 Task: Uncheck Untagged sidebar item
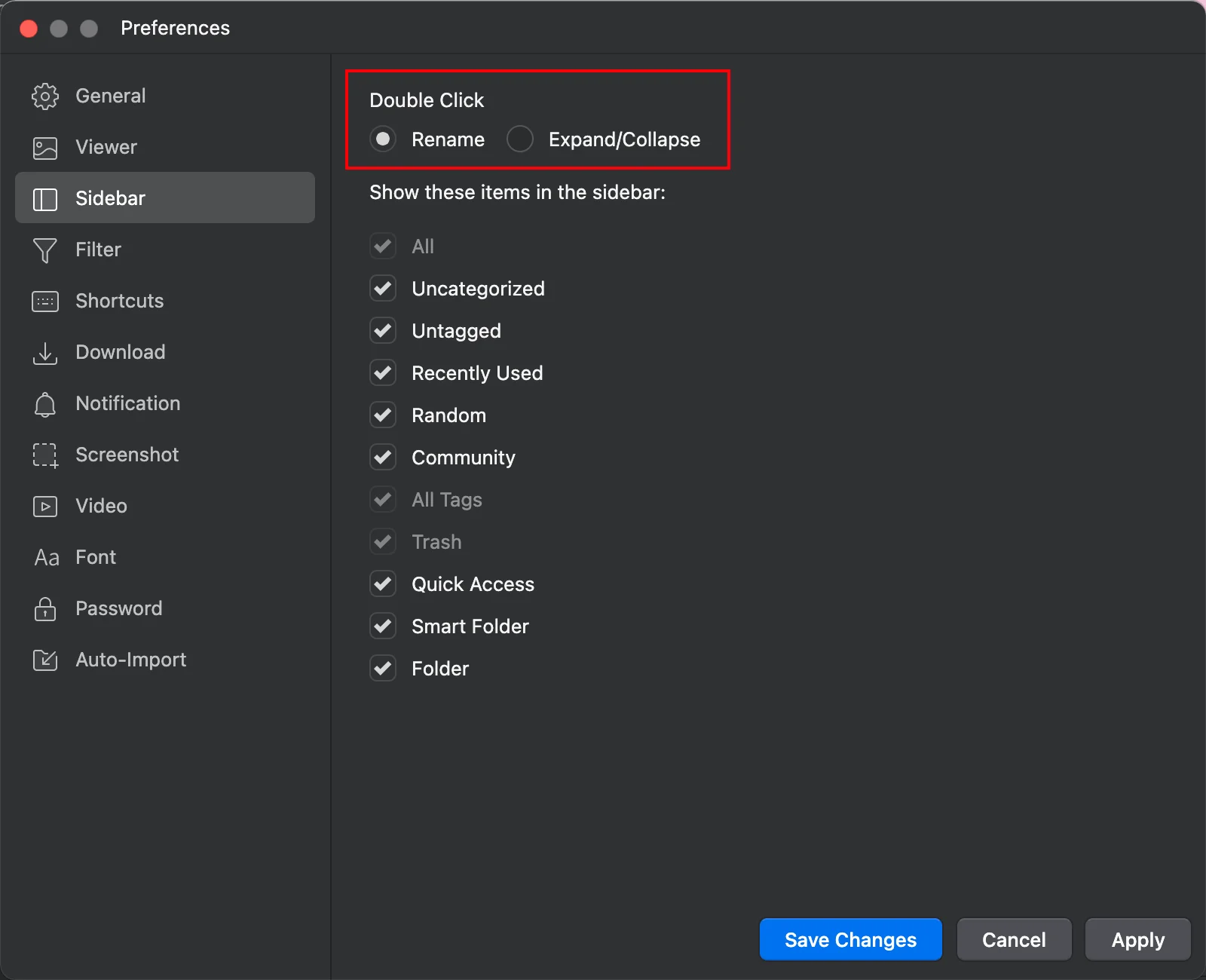[x=383, y=330]
